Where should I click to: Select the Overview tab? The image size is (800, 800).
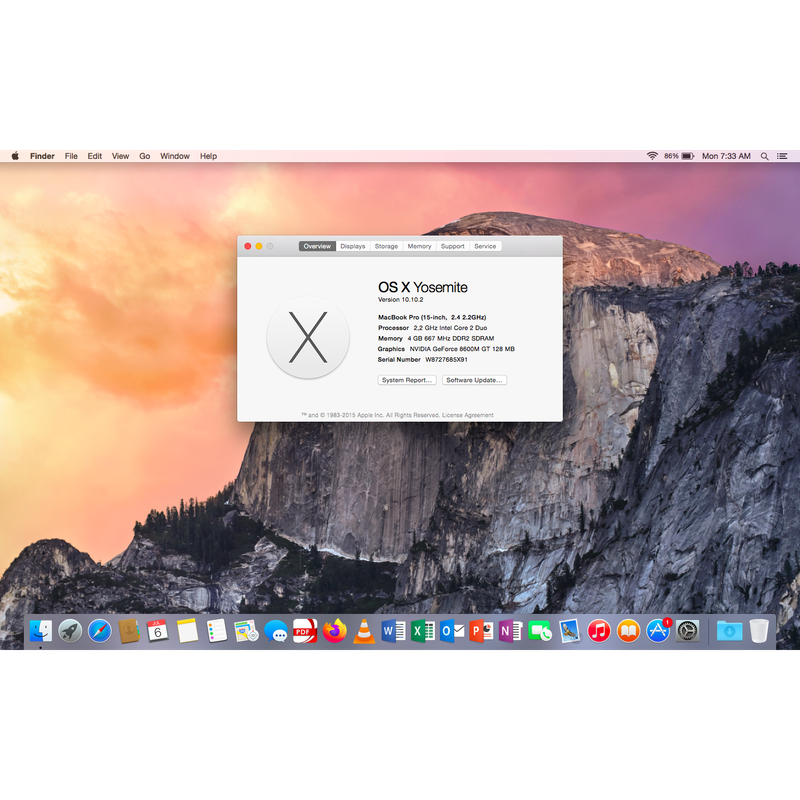click(317, 246)
